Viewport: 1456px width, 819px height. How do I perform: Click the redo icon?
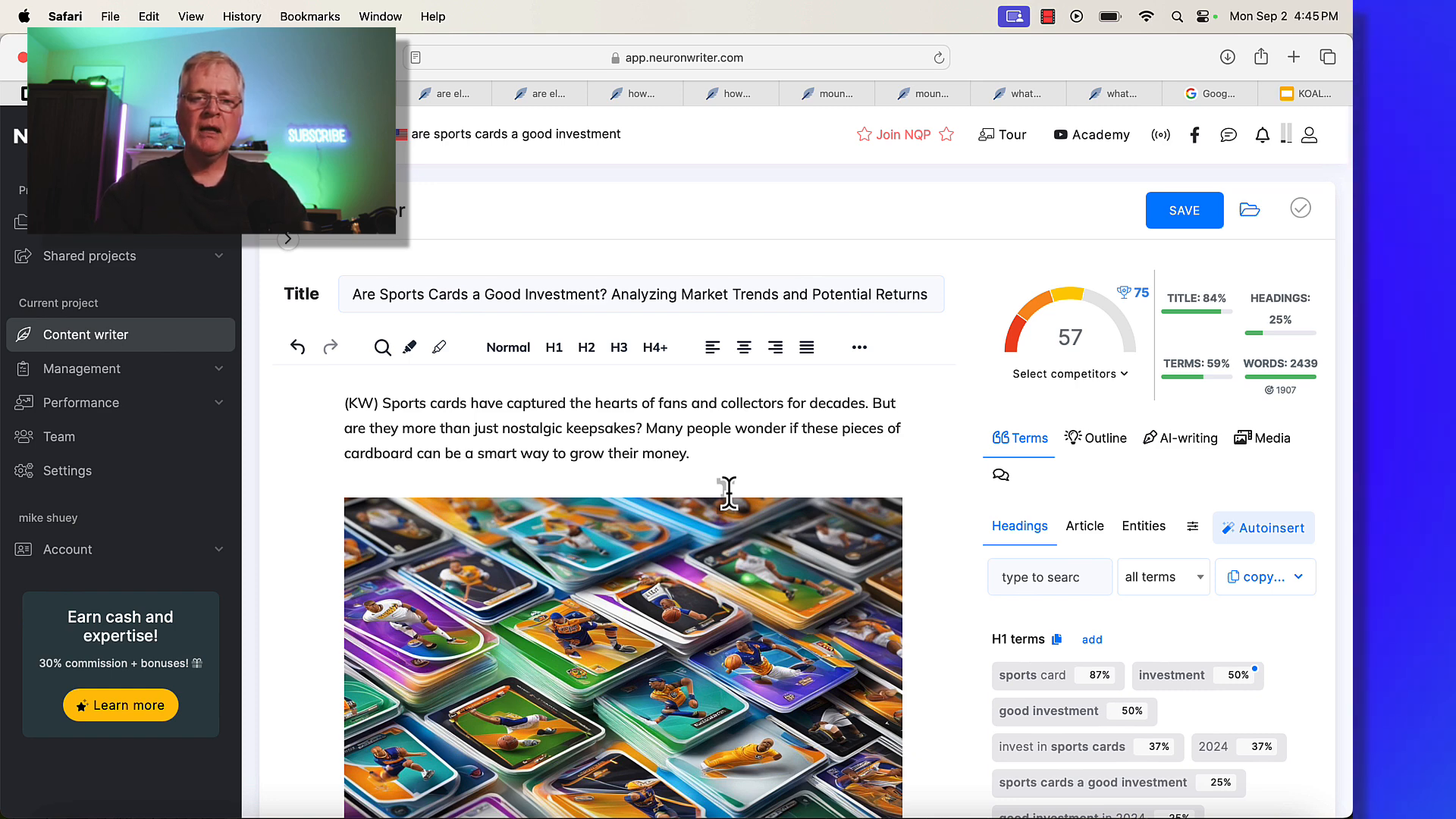[330, 347]
